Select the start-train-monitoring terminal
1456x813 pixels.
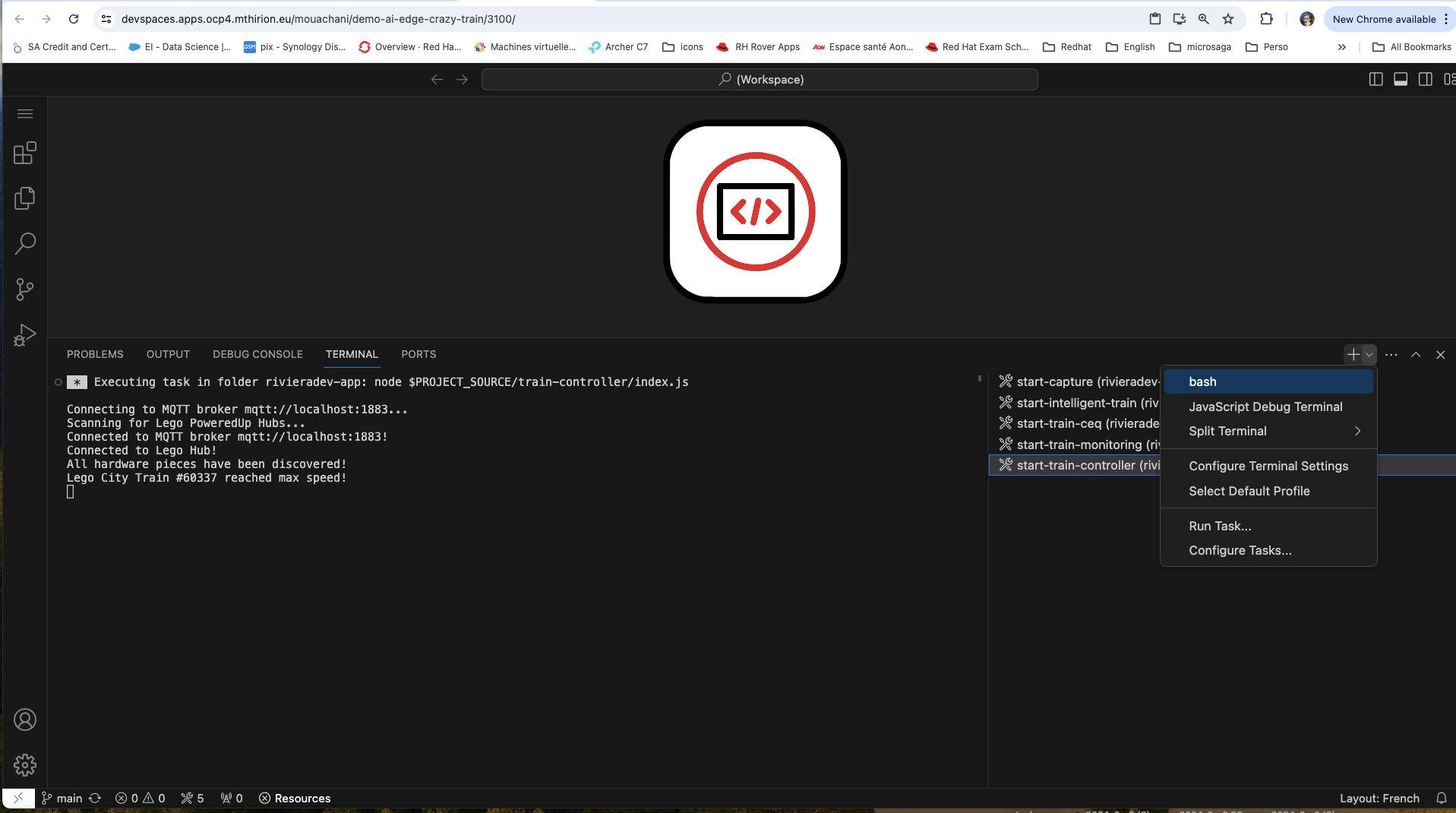click(x=1079, y=444)
